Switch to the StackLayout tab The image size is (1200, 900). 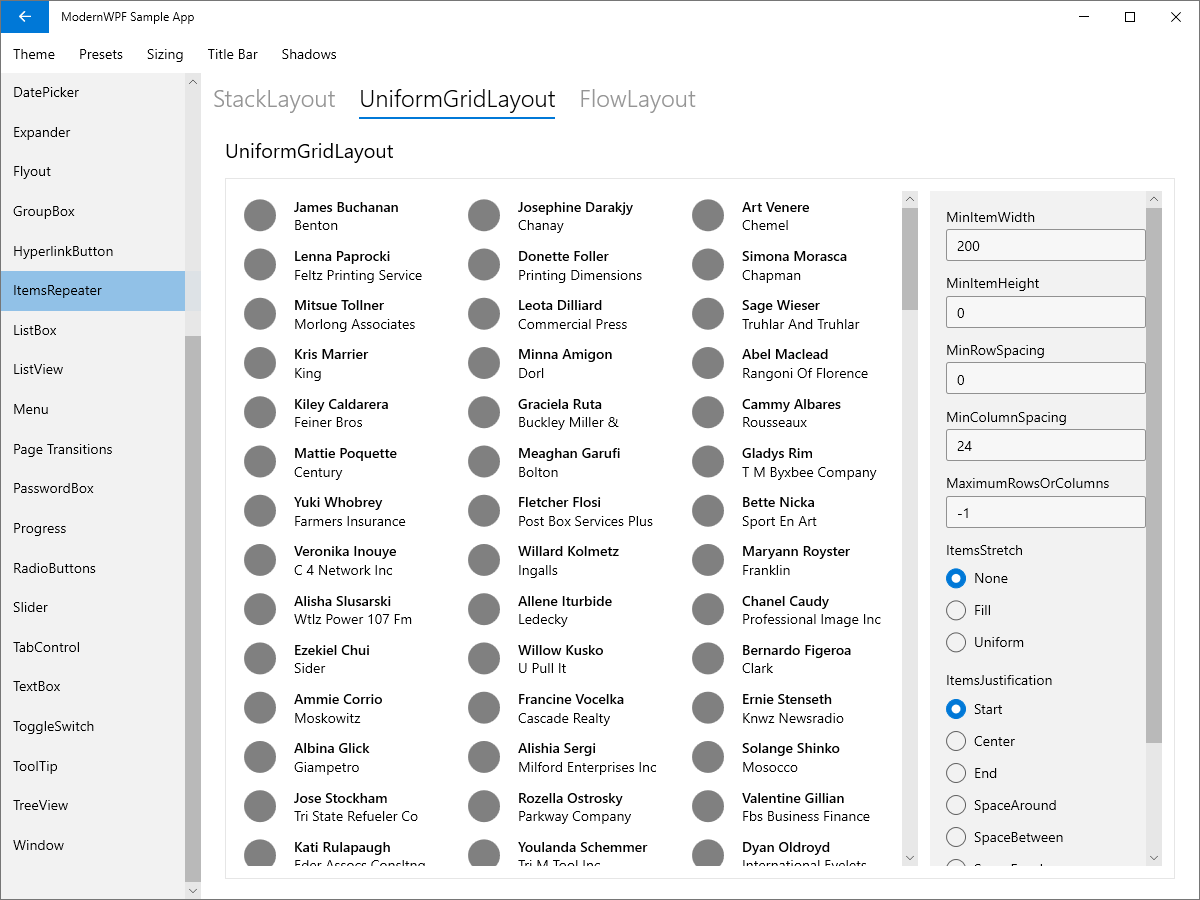pos(274,99)
